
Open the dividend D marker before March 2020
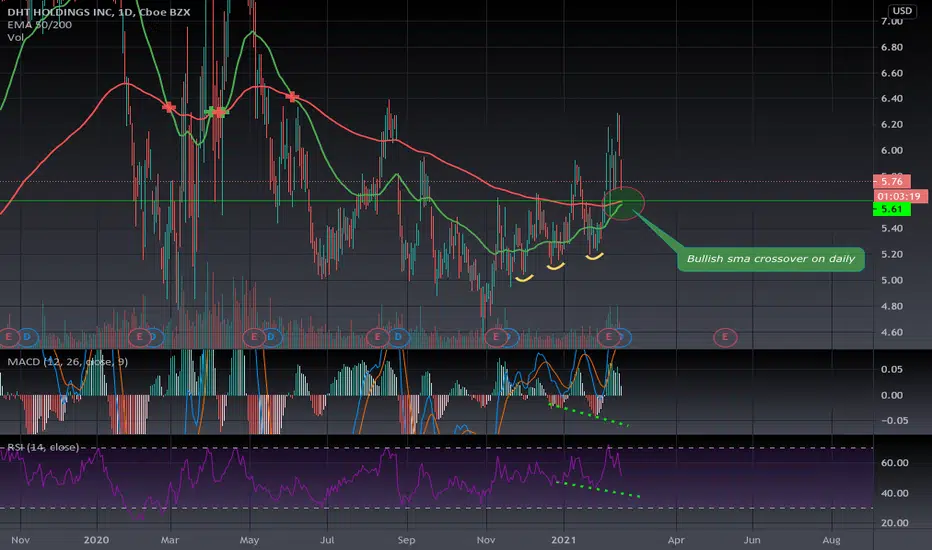point(155,337)
